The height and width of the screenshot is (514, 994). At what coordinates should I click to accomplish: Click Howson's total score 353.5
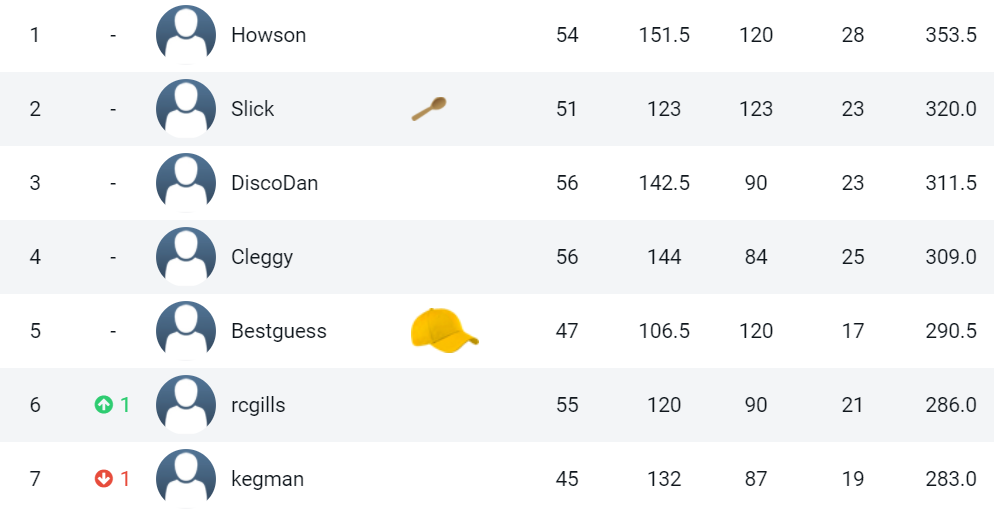[950, 35]
